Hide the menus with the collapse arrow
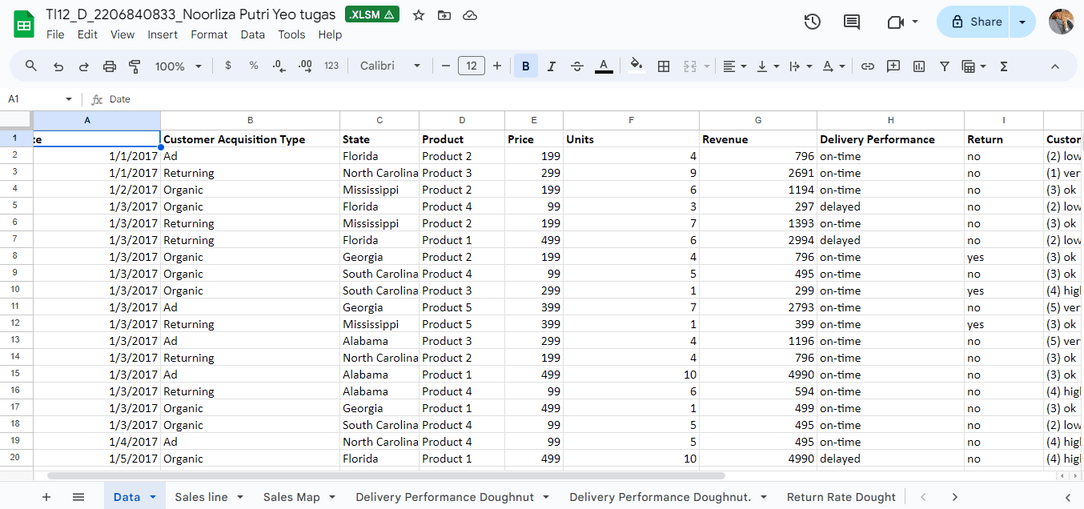The image size is (1084, 509). (x=1055, y=66)
